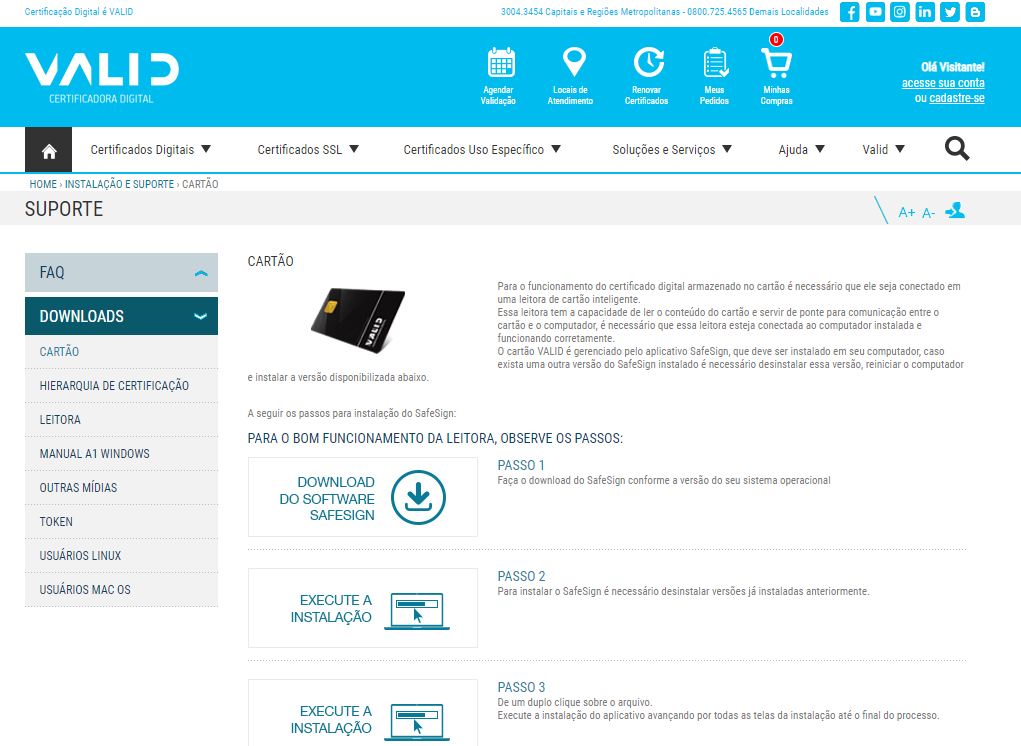Click the 'Olá Visitante!' greeting text

coord(953,67)
